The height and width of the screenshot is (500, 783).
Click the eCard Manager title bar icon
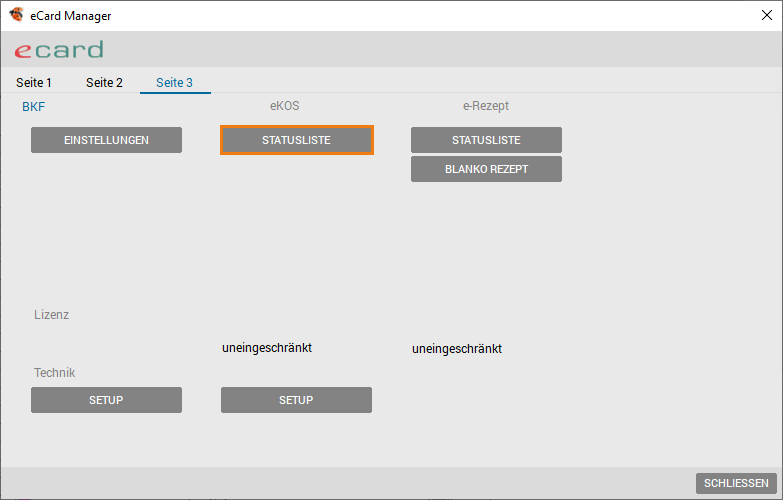click(16, 15)
